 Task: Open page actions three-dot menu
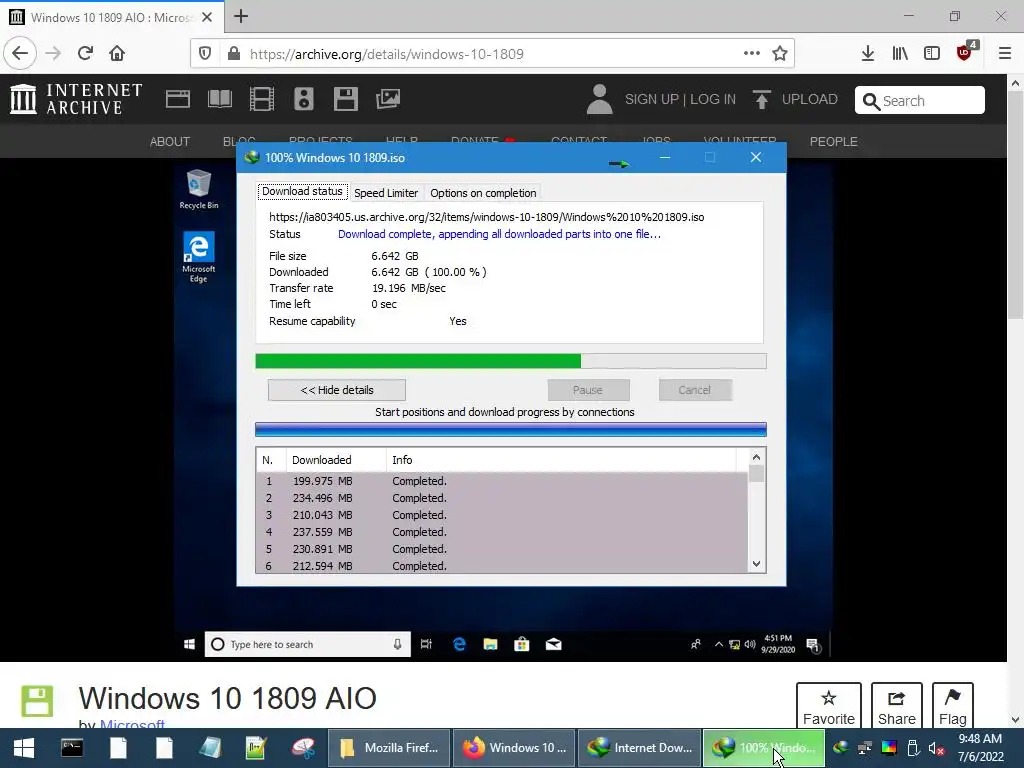pyautogui.click(x=752, y=54)
